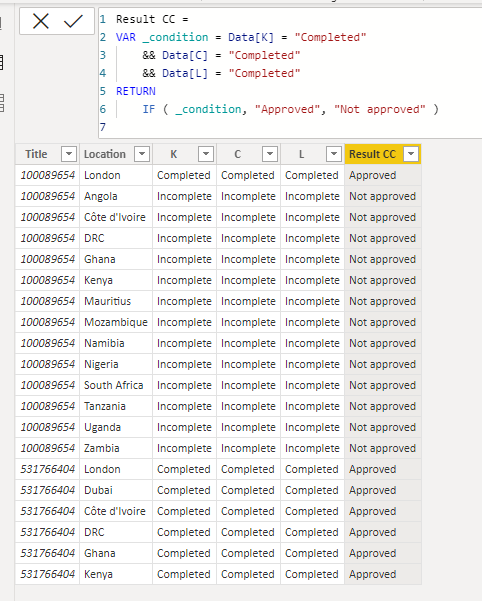Click the 'Result CC =' formula line
The image size is (482, 601).
pyautogui.click(x=152, y=19)
